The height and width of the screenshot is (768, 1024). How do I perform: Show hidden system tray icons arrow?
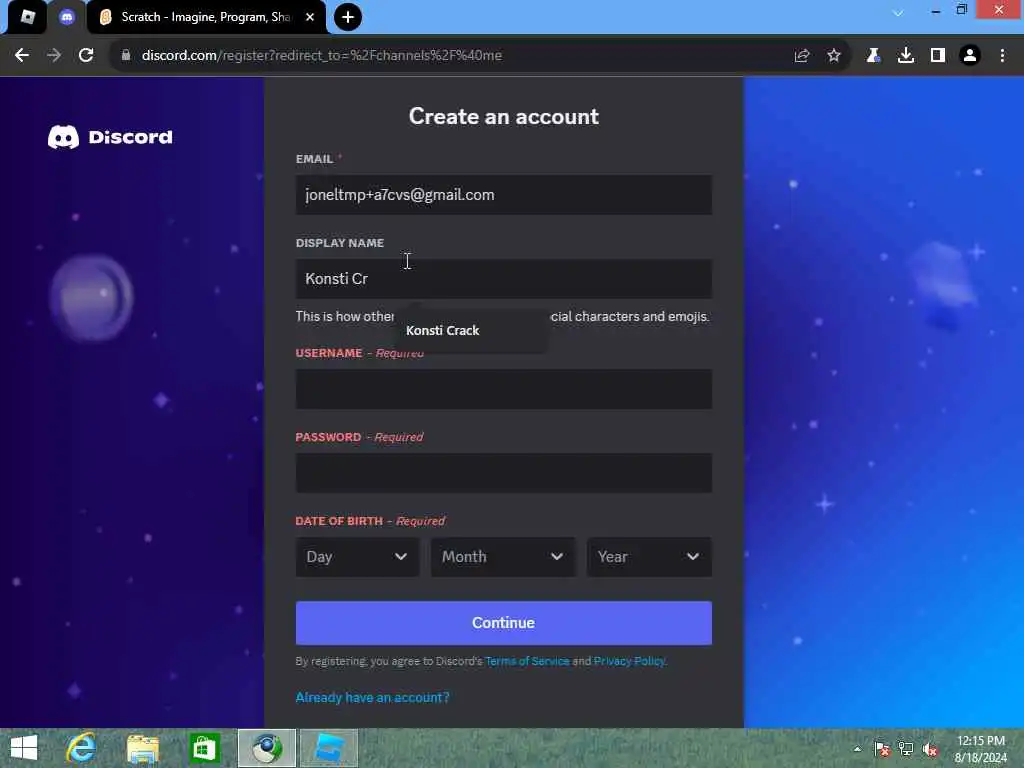[857, 749]
